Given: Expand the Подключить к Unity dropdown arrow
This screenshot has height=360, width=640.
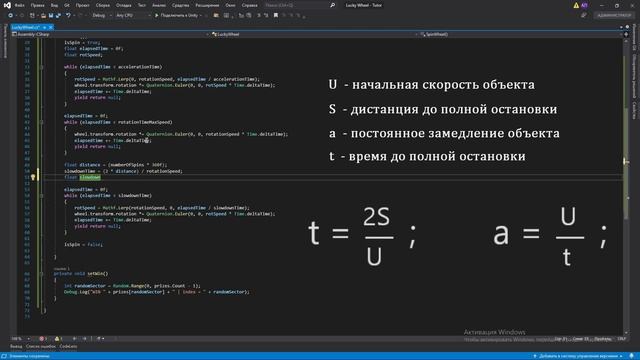Looking at the screenshot, I should [x=201, y=16].
